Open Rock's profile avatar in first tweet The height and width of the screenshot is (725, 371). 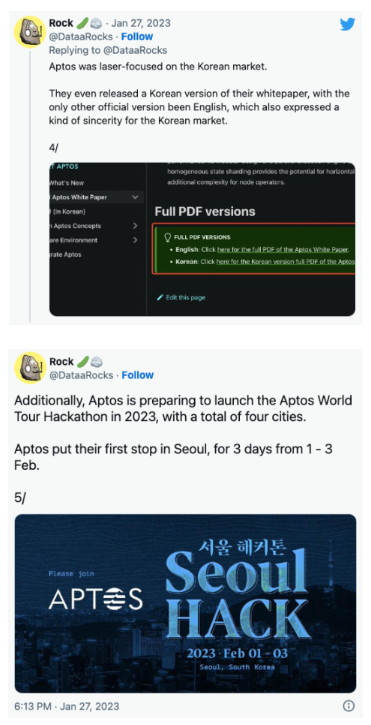point(30,31)
